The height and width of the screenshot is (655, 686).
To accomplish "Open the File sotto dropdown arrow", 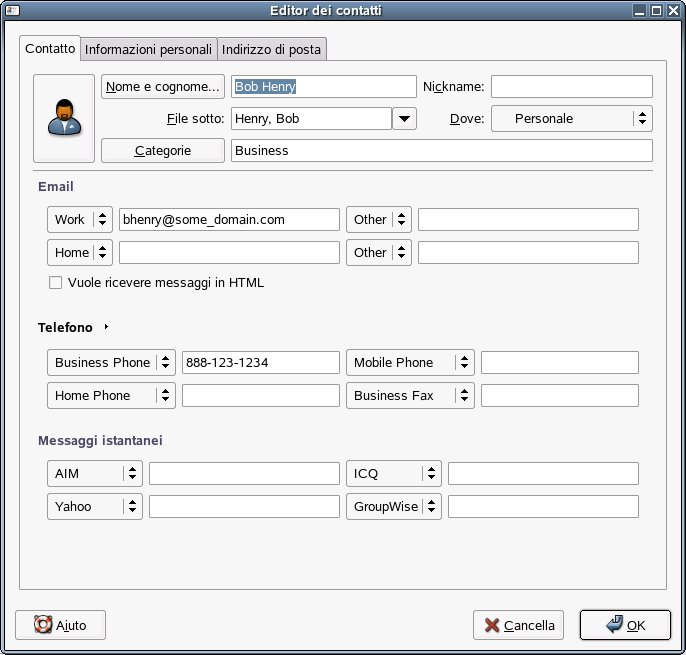I will click(405, 119).
